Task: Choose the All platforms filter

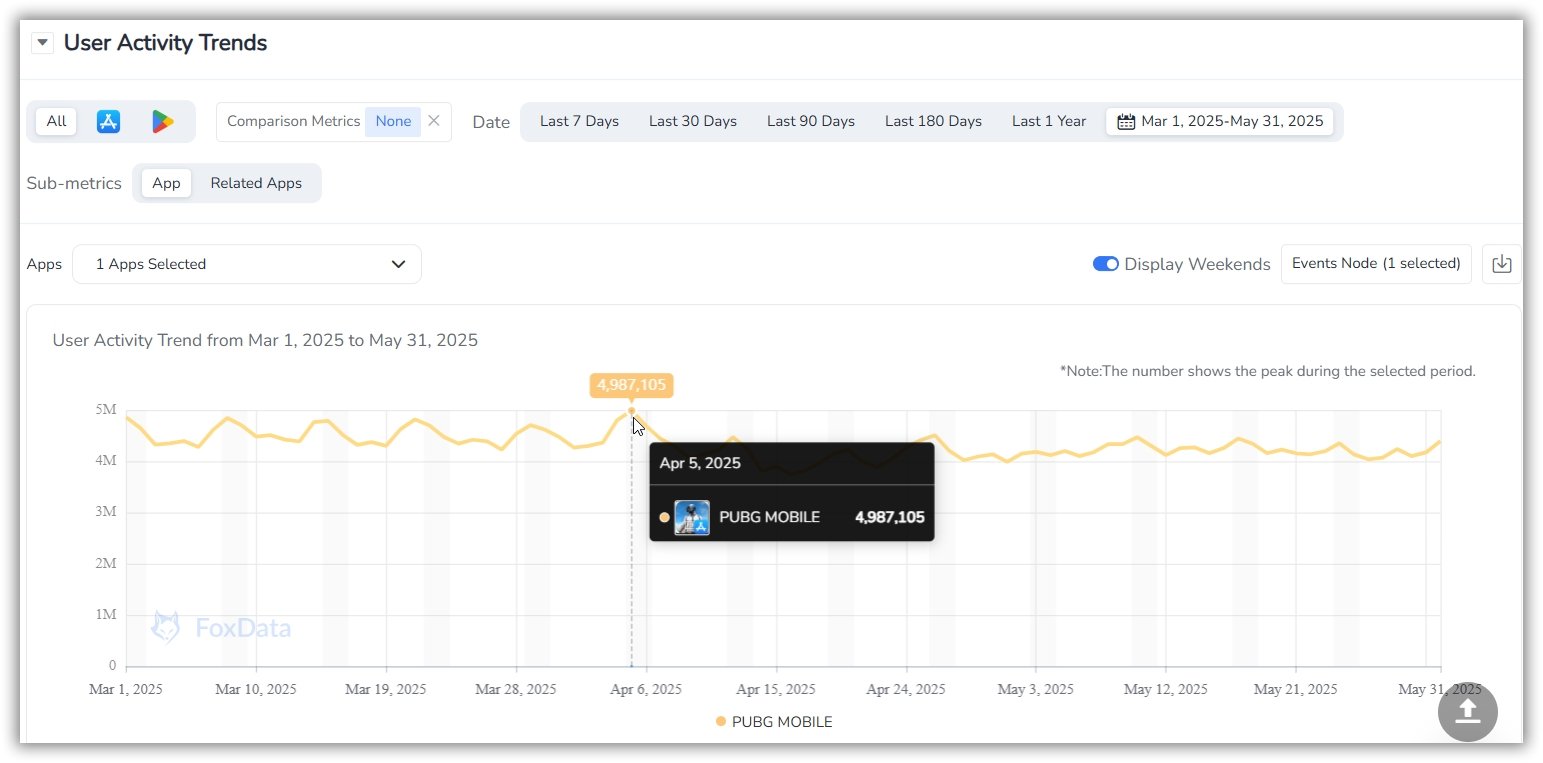Action: click(57, 121)
